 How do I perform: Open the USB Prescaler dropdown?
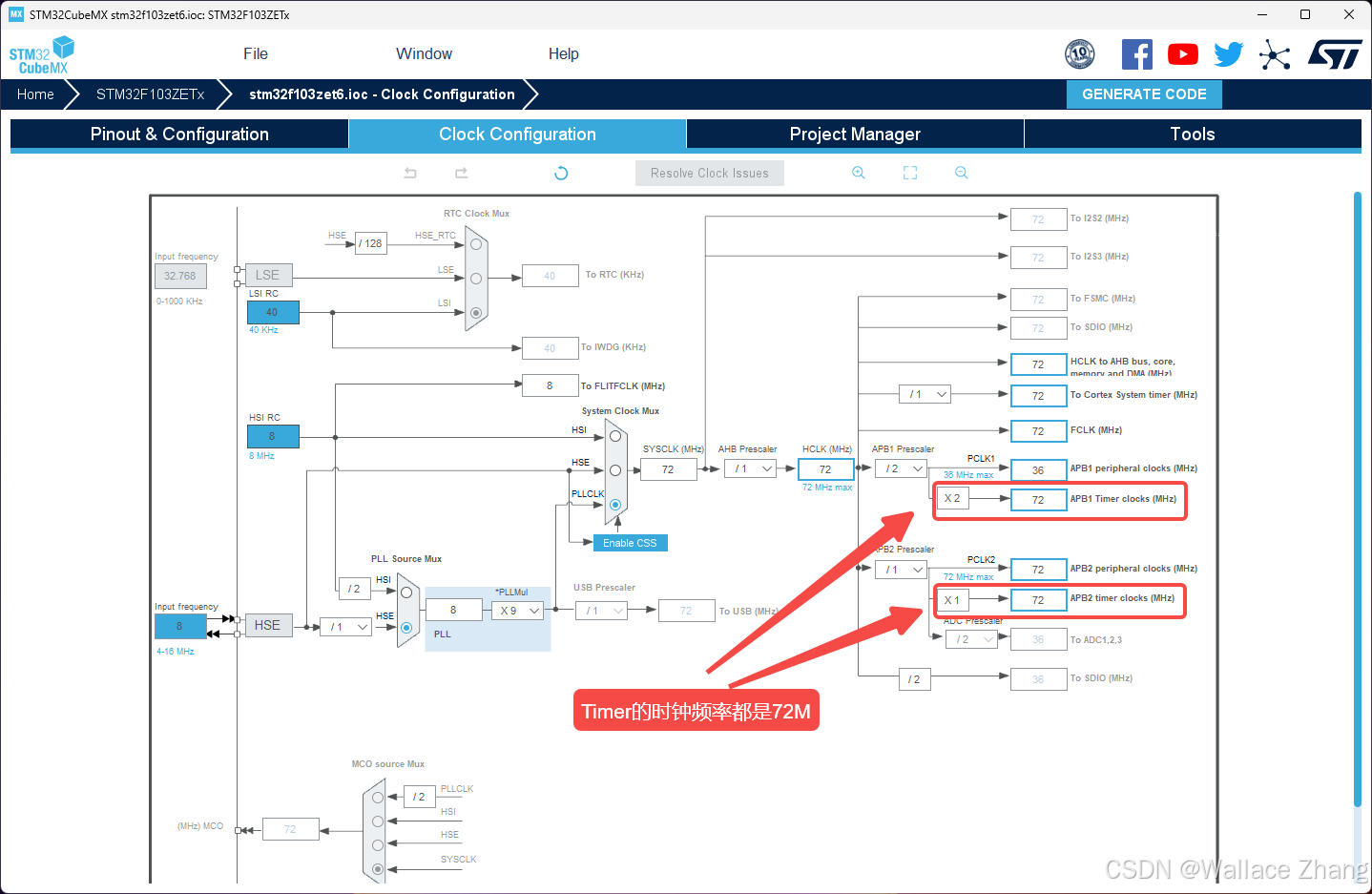click(x=602, y=611)
